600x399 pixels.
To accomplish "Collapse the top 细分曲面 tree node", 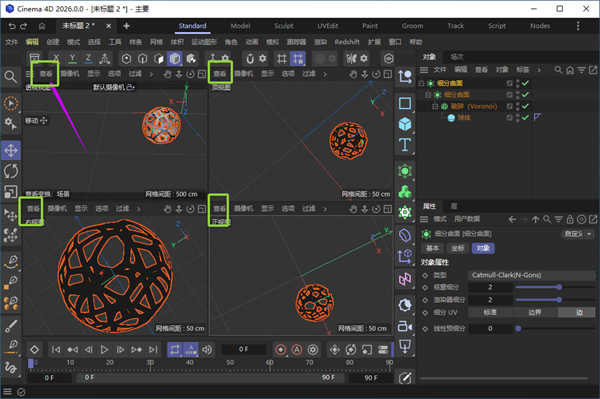I will [421, 83].
